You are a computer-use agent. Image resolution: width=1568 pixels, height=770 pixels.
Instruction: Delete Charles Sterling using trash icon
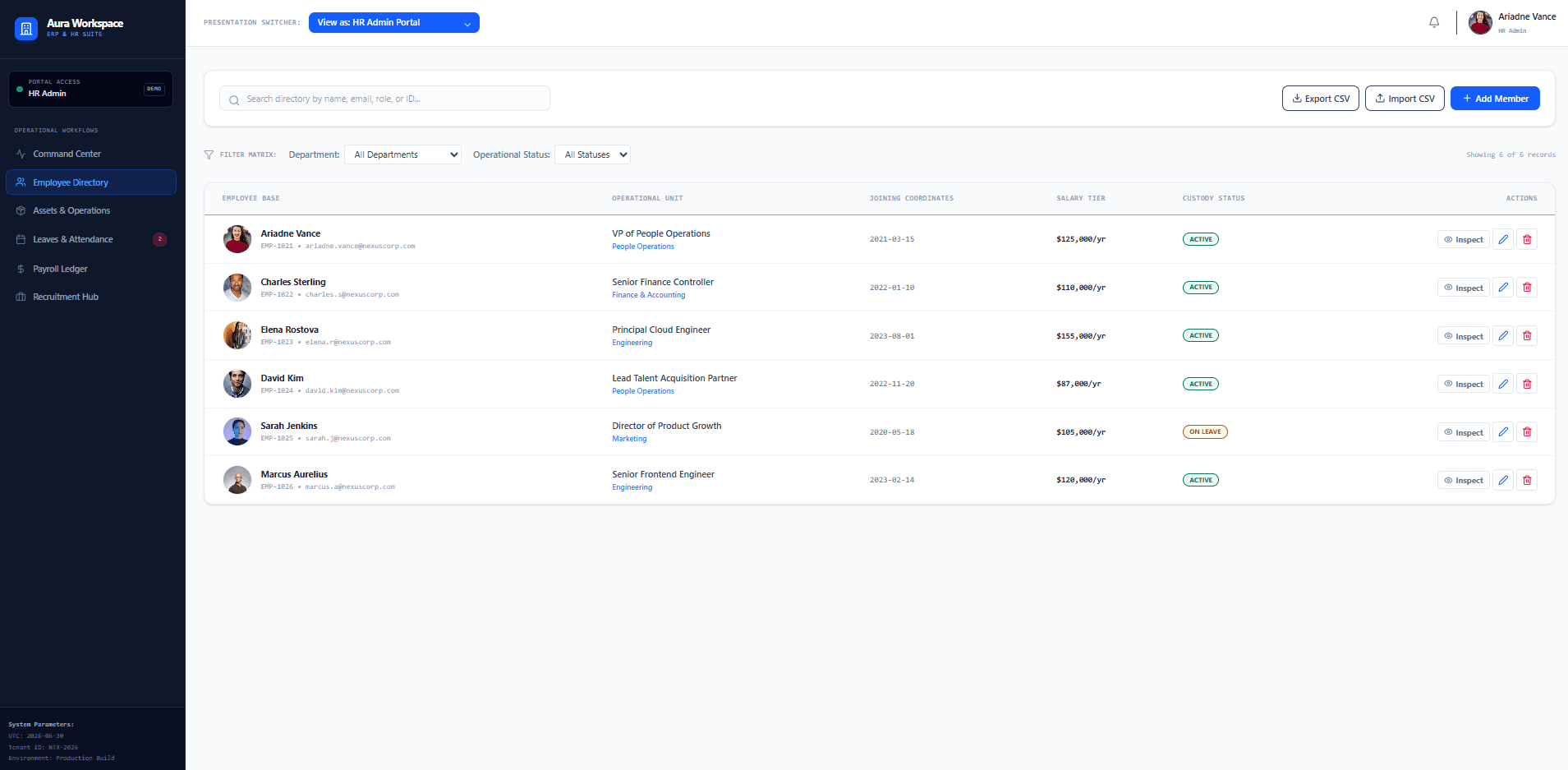pyautogui.click(x=1527, y=288)
